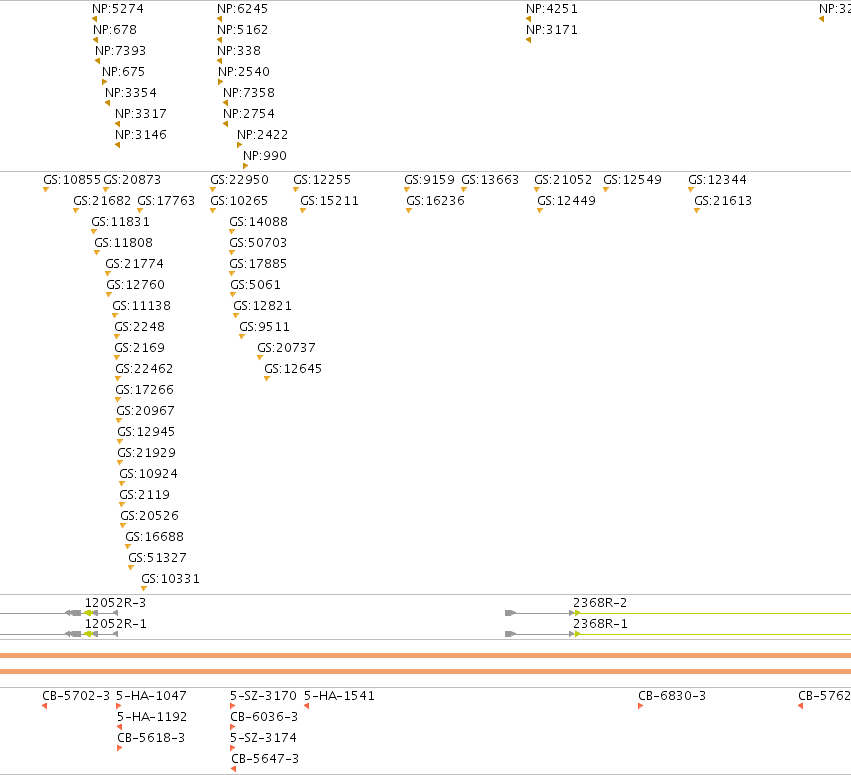Click GS:20737 label
This screenshot has width=851, height=775.
287,348
